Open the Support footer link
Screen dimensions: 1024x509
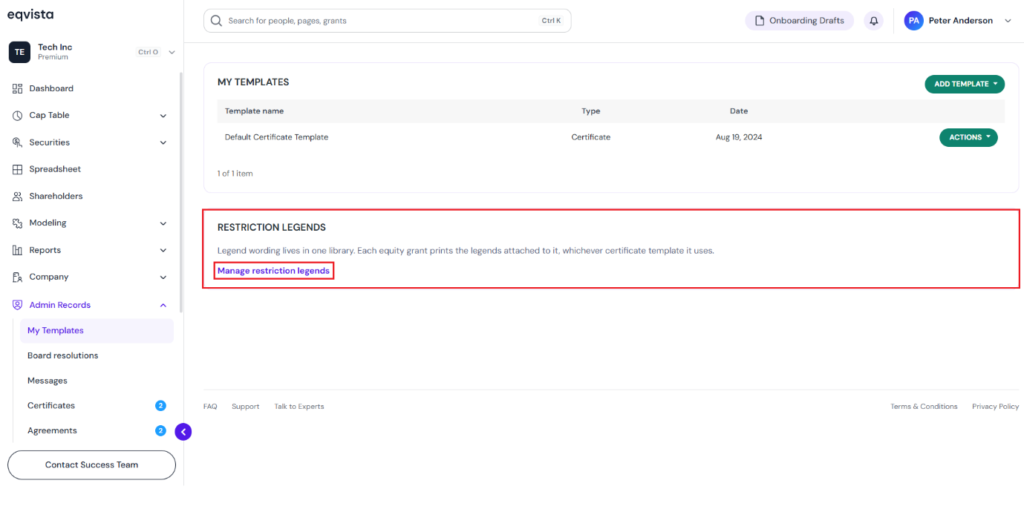point(245,406)
